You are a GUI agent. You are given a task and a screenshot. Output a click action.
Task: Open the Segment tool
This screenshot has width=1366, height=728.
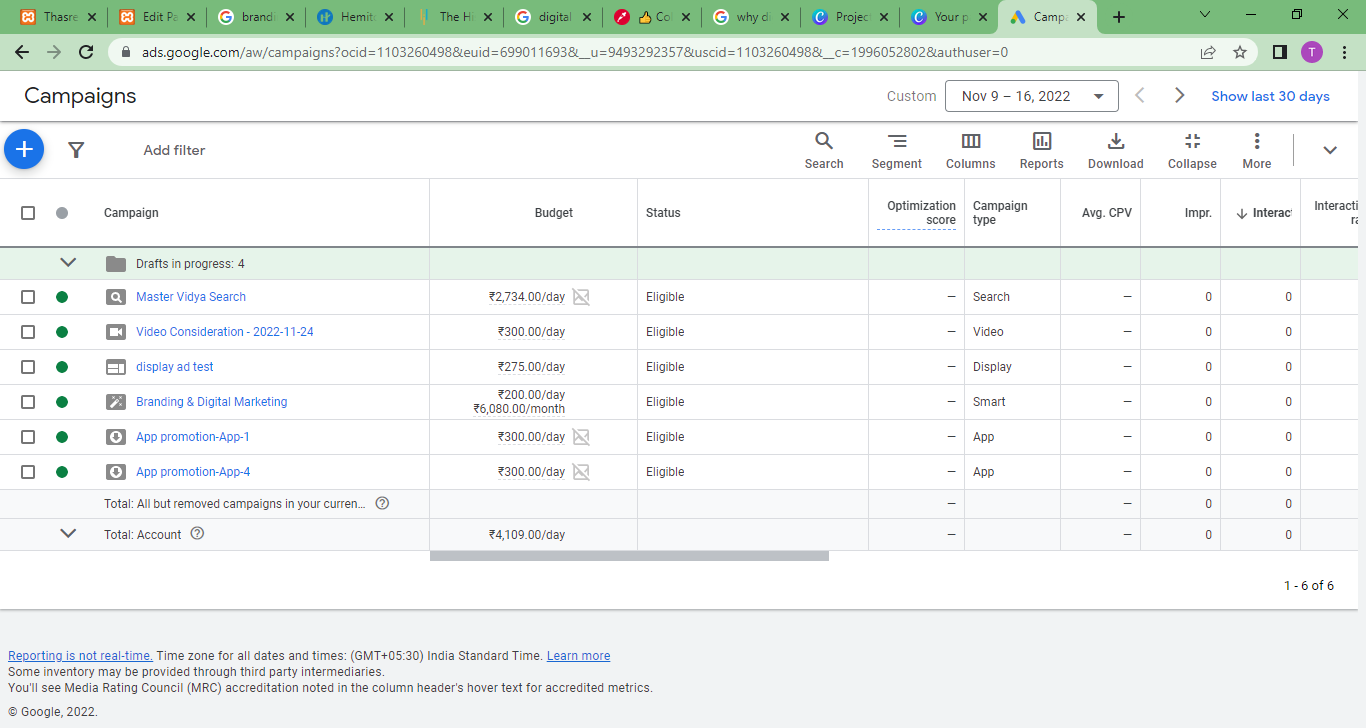[897, 151]
